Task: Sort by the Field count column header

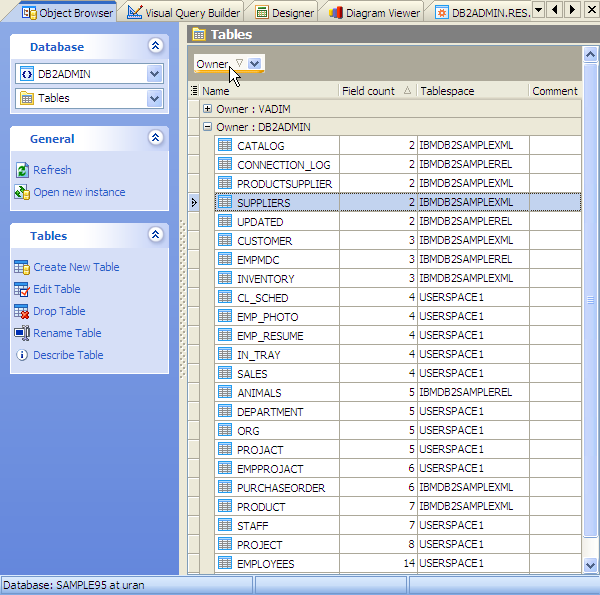Action: click(377, 91)
